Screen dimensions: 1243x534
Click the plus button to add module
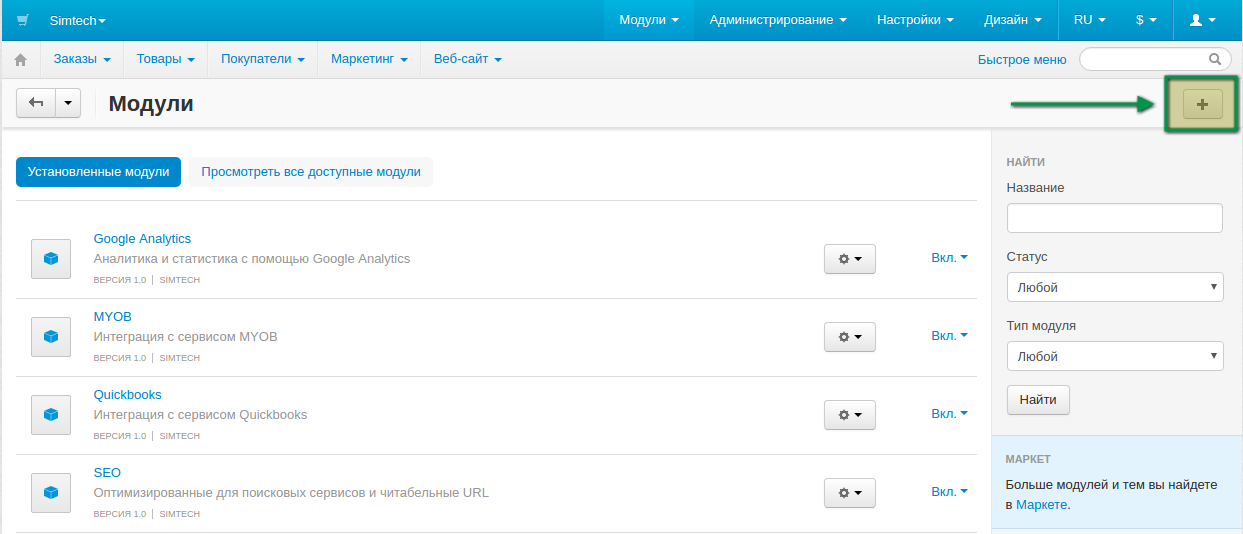pos(1203,104)
